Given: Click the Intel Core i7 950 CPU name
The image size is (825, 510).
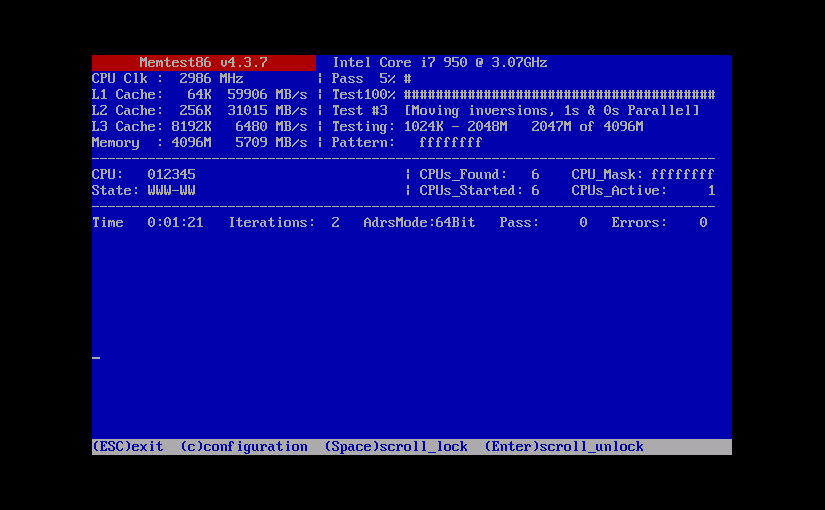Looking at the screenshot, I should tap(439, 63).
